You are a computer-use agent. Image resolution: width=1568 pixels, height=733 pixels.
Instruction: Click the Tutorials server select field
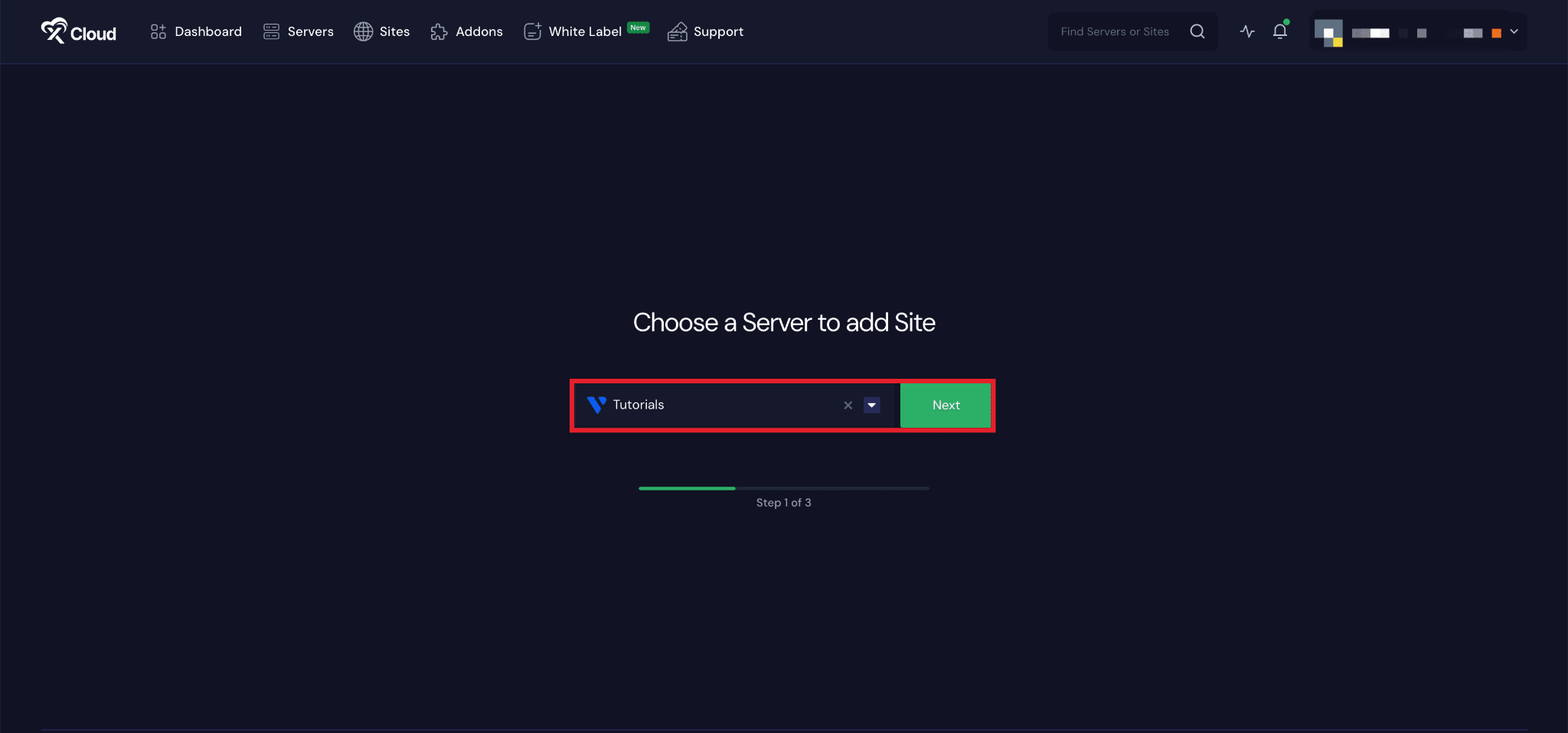click(720, 406)
